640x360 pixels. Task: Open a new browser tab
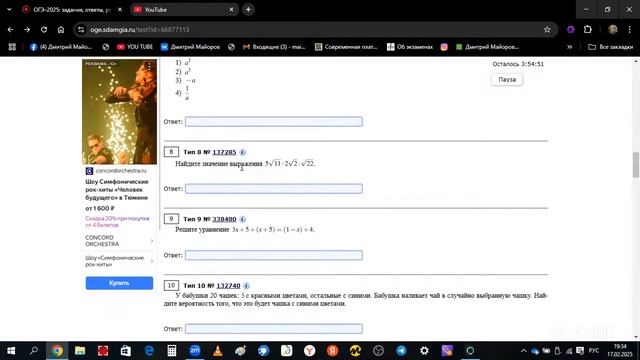(x=248, y=9)
